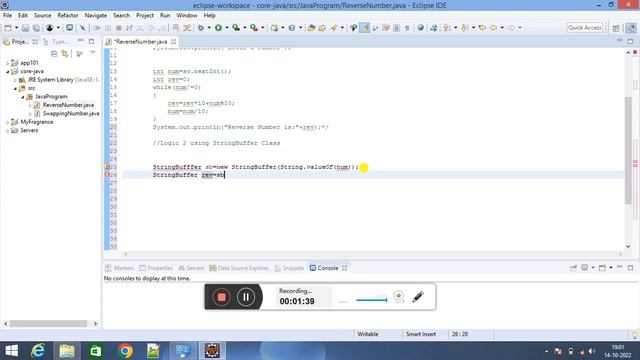Screen dimensions: 640x360
Task: Click the Open Perspective icon
Action: click(616, 28)
